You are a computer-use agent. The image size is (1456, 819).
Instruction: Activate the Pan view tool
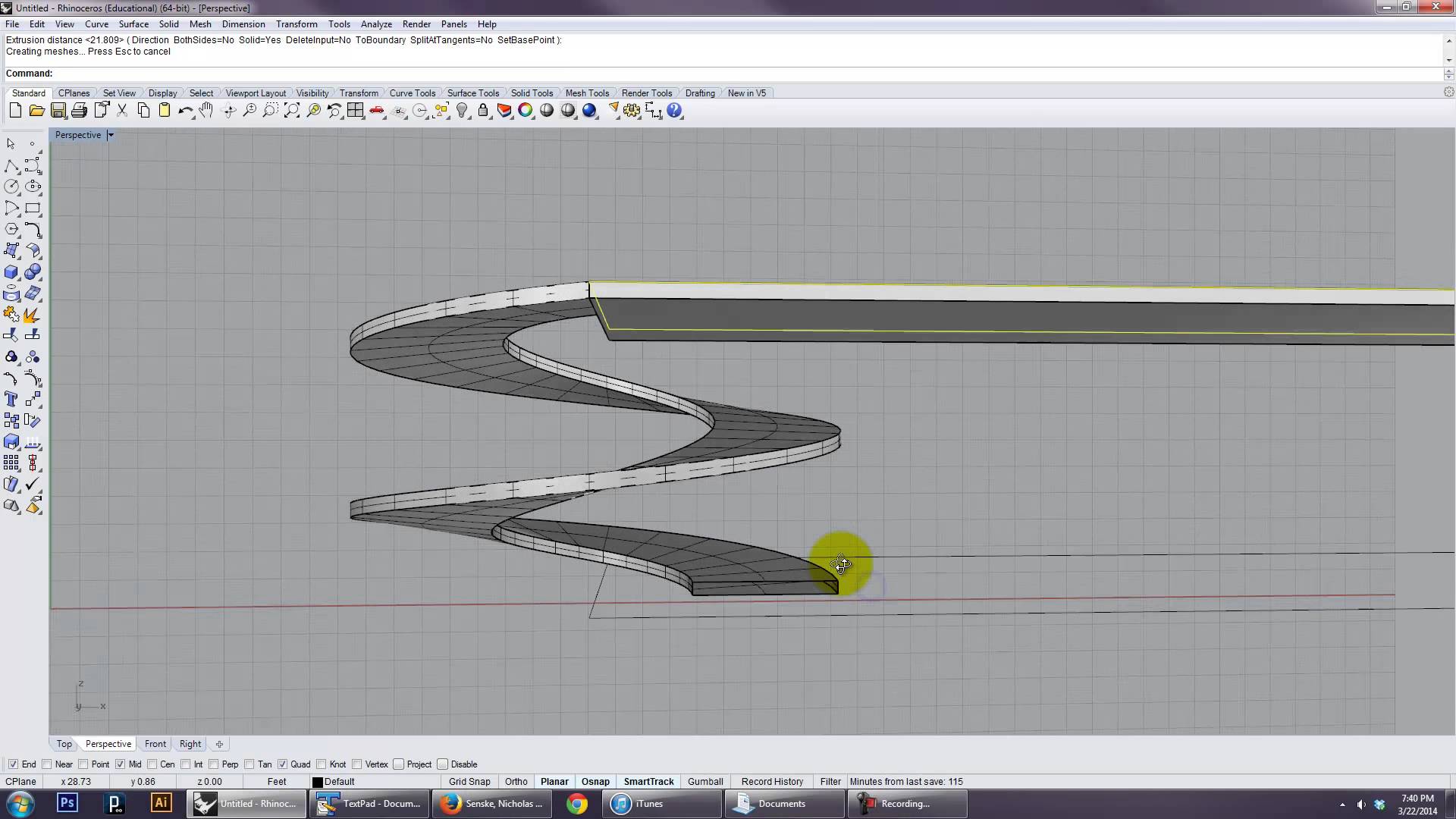tap(206, 111)
